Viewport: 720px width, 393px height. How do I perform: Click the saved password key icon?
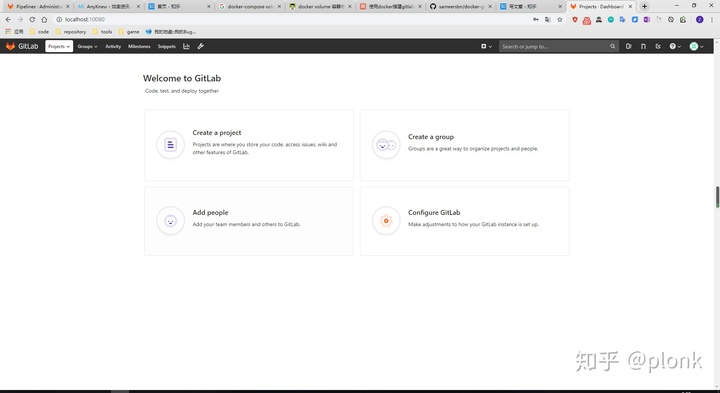pos(536,19)
